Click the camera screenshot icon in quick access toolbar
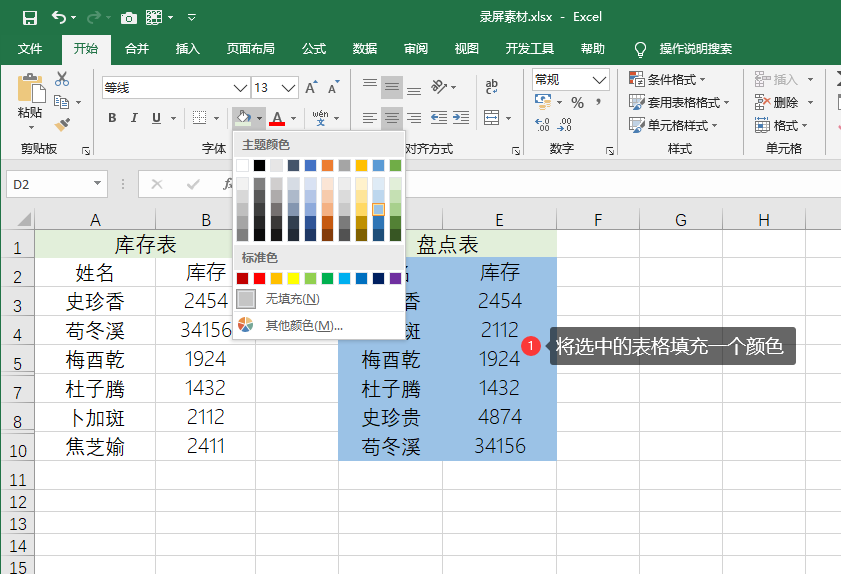Screen dimensions: 841x574 (x=129, y=18)
